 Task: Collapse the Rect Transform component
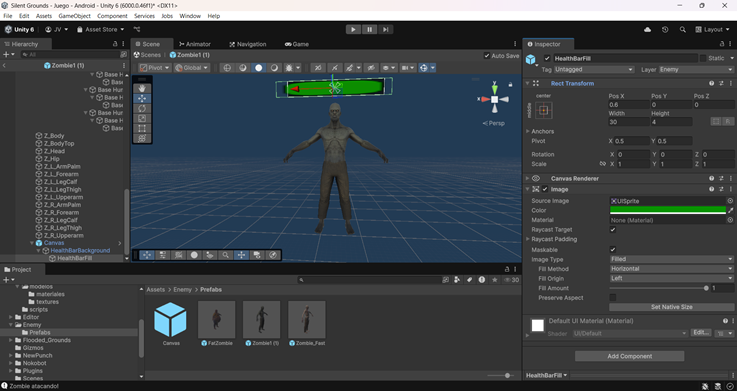pos(527,83)
